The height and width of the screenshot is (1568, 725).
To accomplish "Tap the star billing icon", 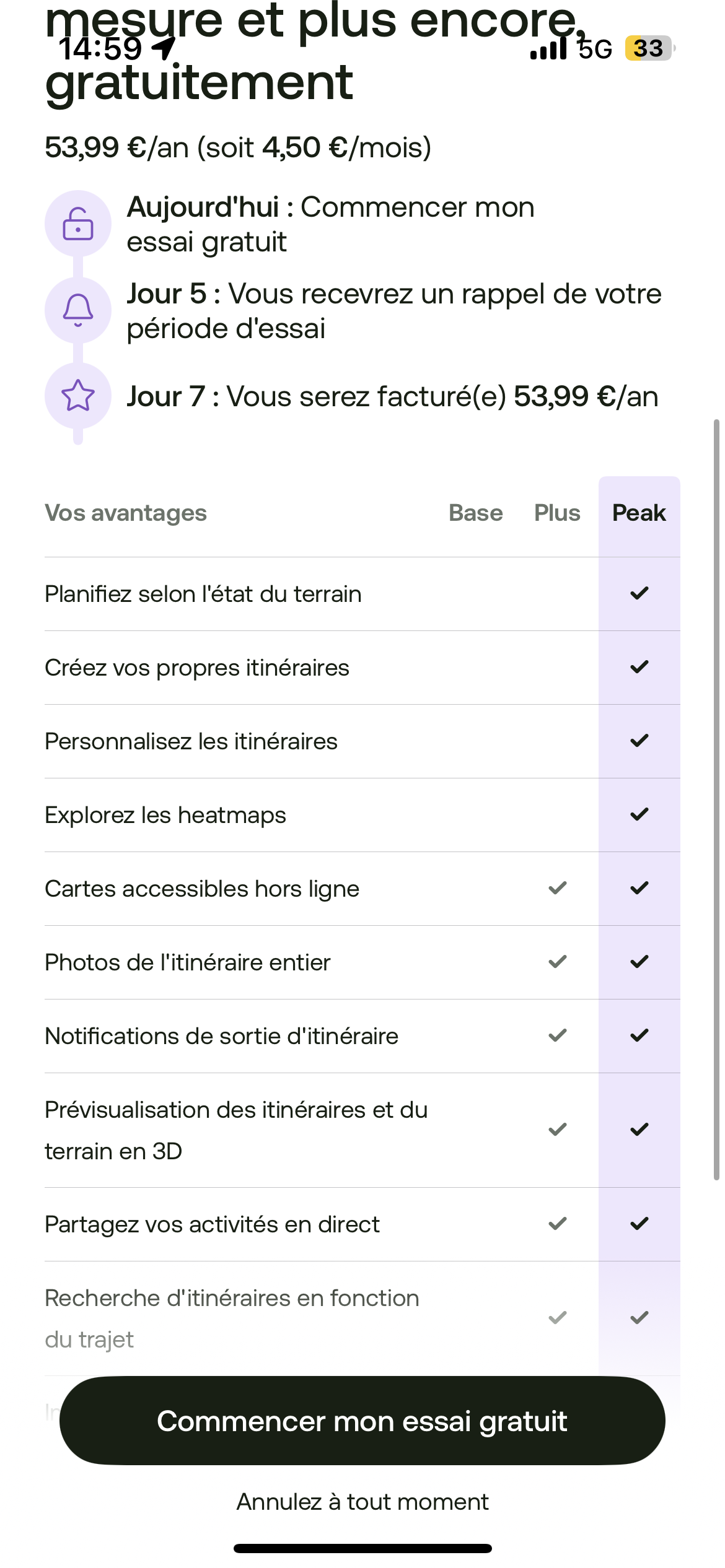I will click(78, 396).
